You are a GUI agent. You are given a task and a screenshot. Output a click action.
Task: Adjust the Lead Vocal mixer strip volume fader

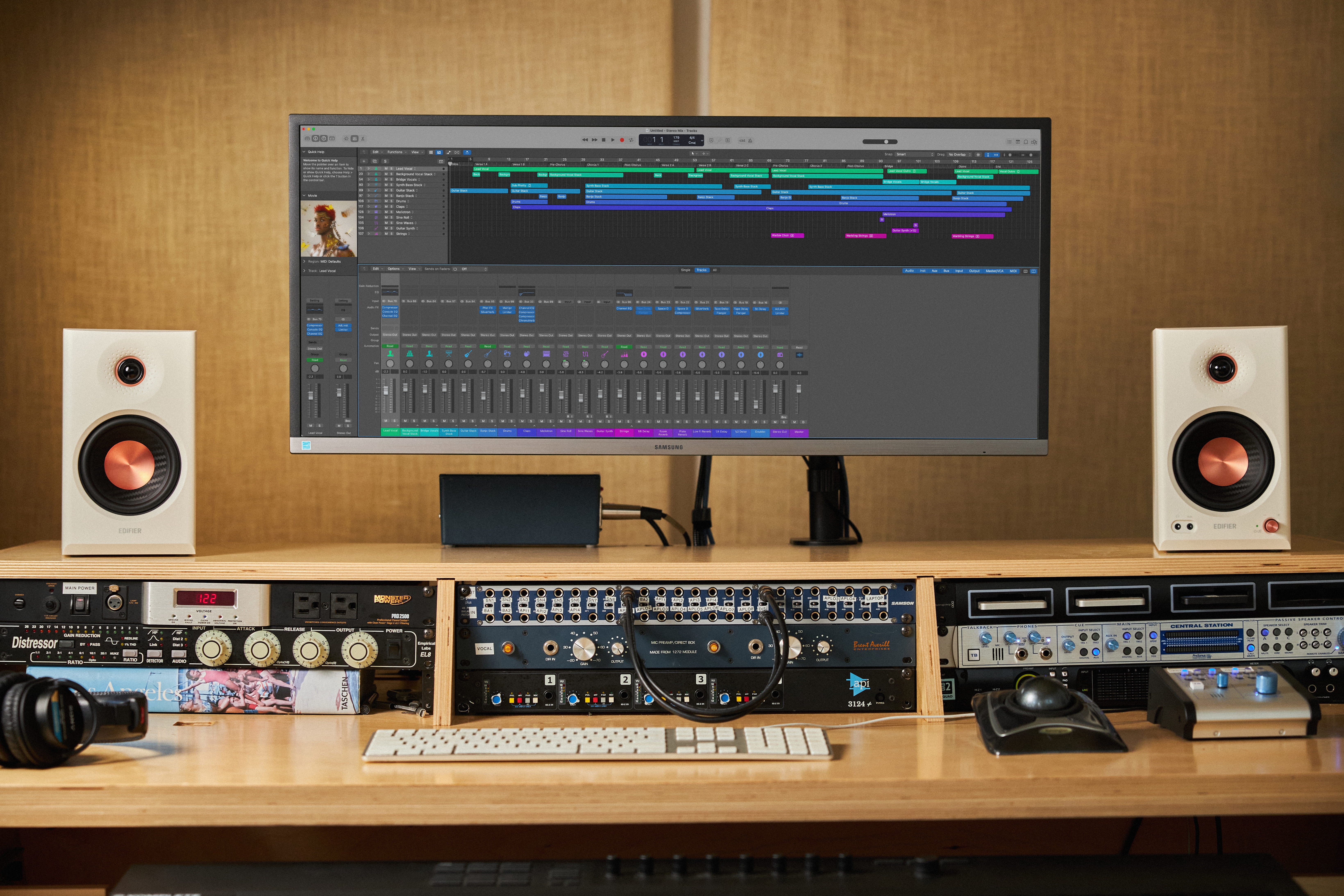coord(386,391)
